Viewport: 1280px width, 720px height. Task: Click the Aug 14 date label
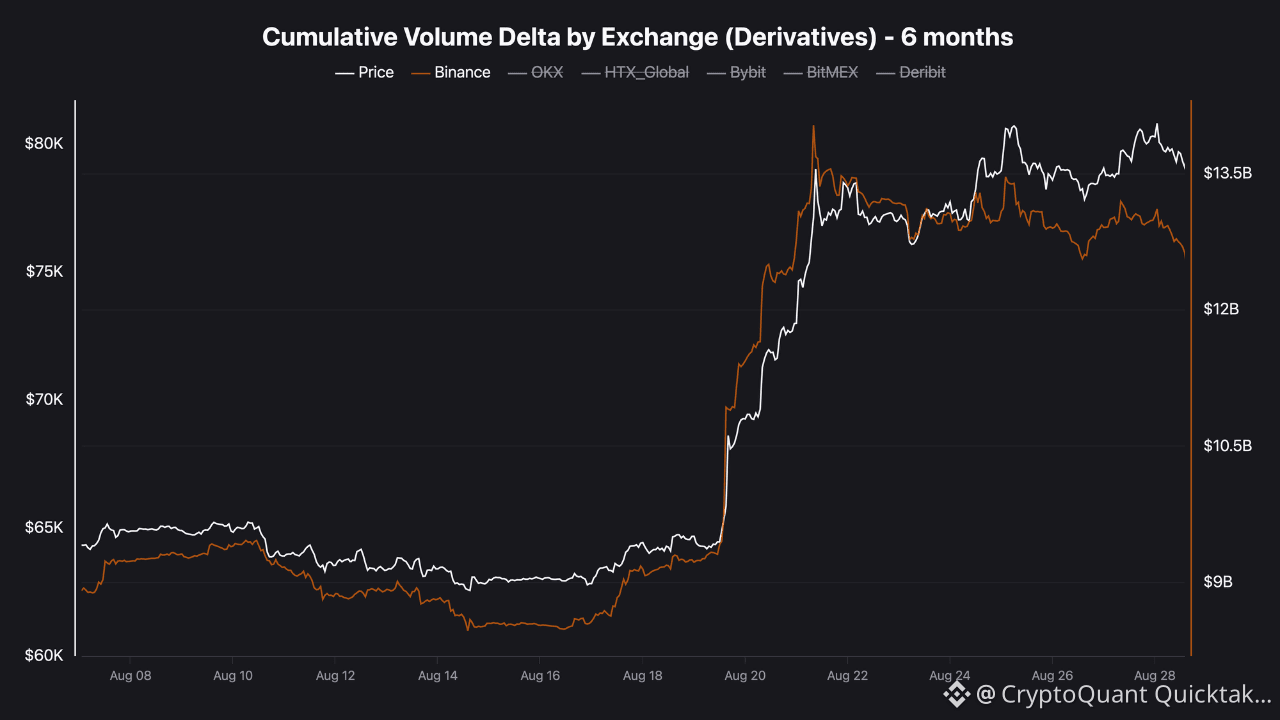pyautogui.click(x=437, y=676)
